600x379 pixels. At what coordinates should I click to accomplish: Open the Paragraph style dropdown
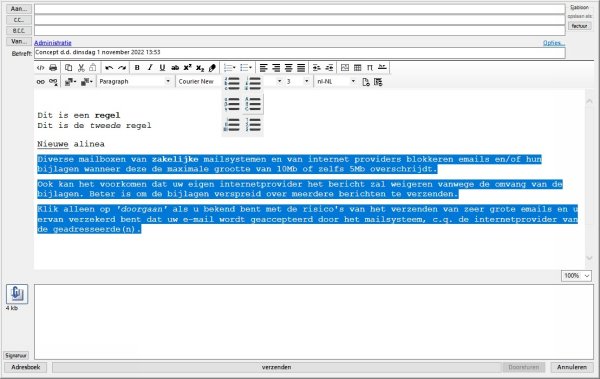coord(134,82)
